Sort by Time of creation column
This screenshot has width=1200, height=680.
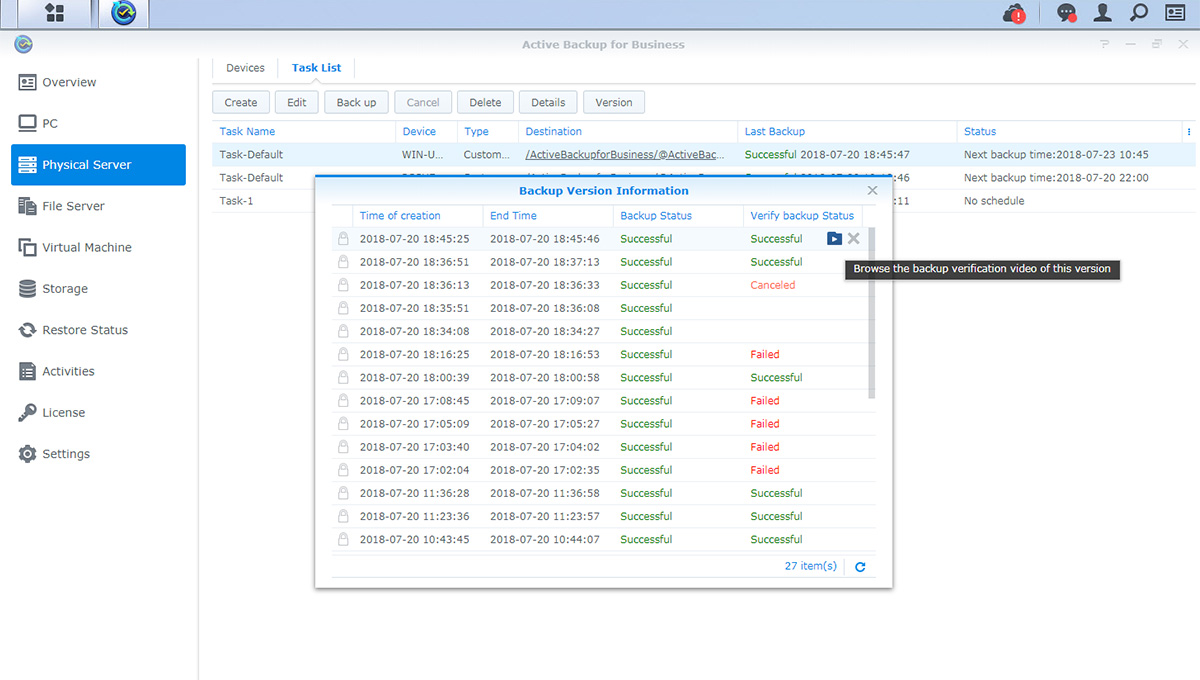tap(400, 216)
